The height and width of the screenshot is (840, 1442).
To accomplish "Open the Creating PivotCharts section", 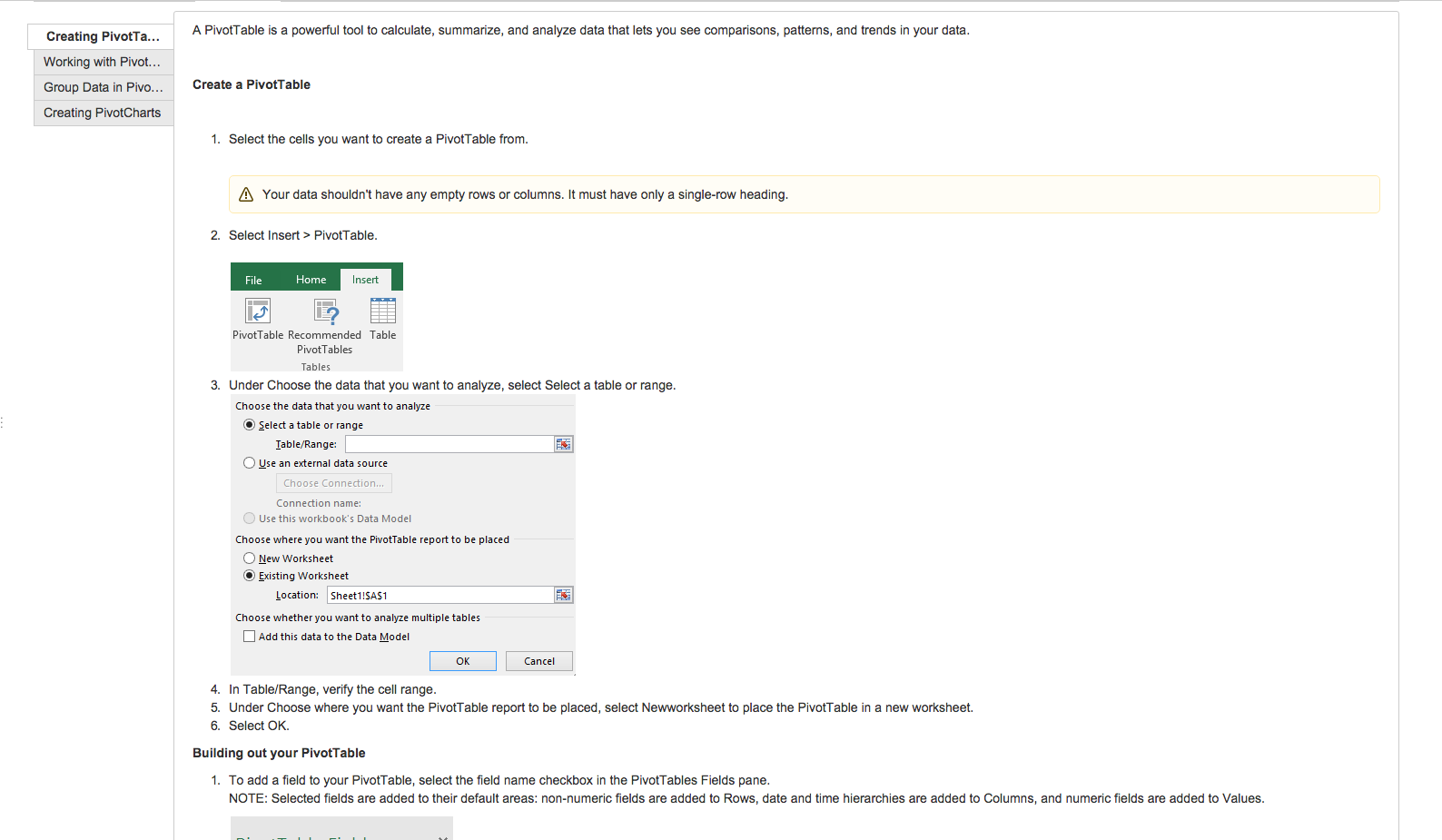I will coord(104,113).
